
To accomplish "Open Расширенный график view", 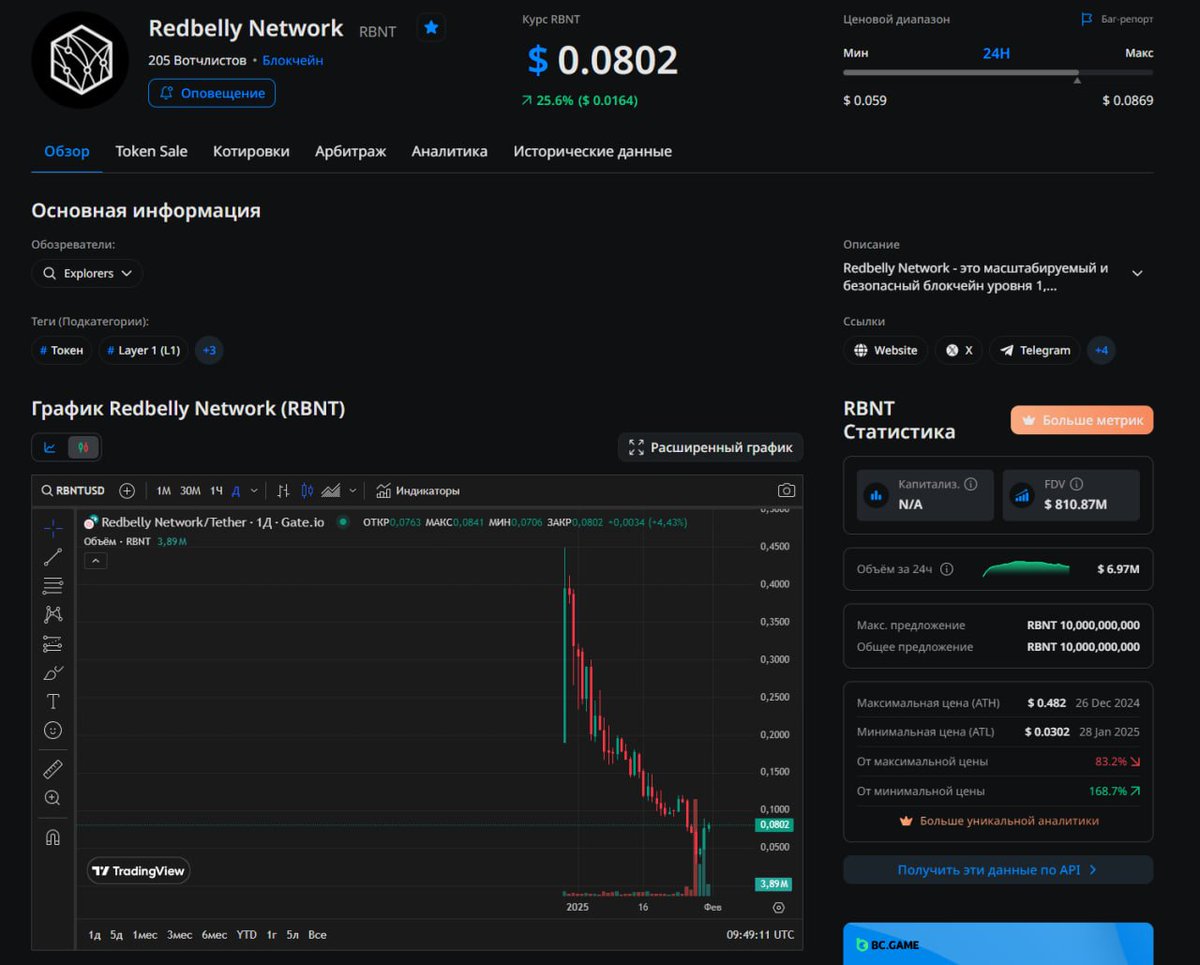I will click(710, 447).
